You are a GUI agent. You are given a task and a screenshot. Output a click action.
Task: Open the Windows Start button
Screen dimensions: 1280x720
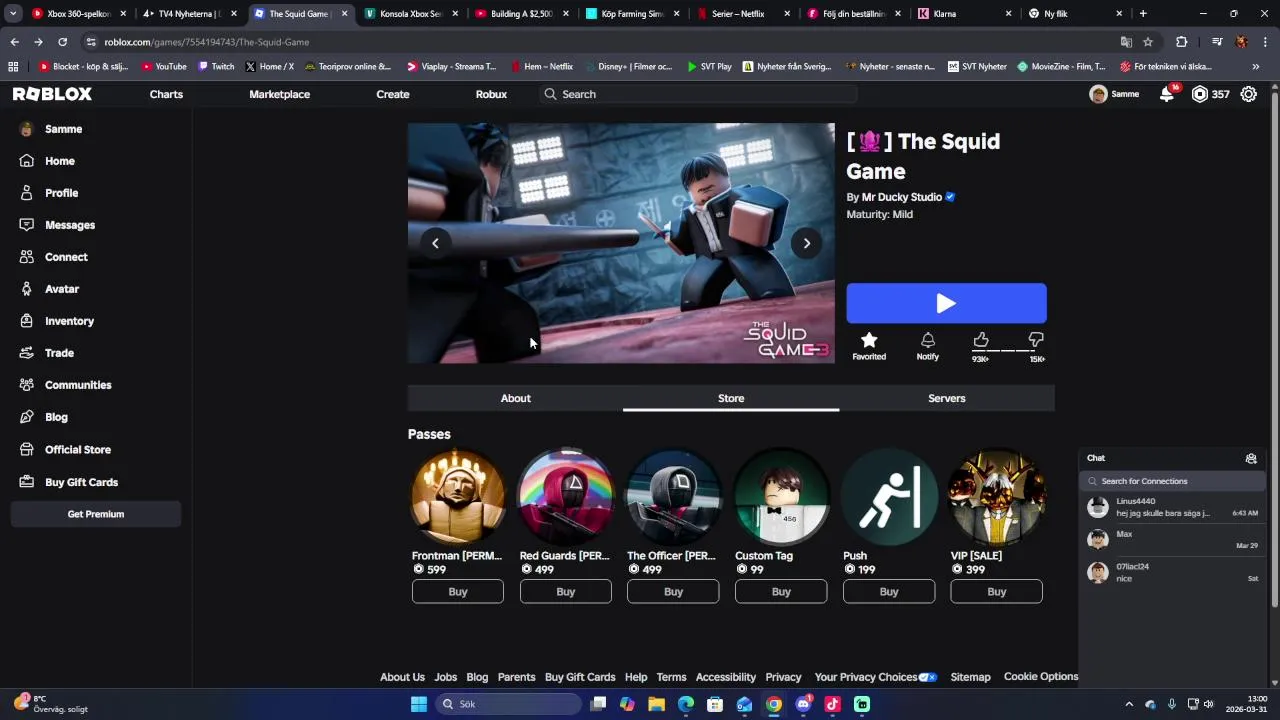[x=419, y=704]
